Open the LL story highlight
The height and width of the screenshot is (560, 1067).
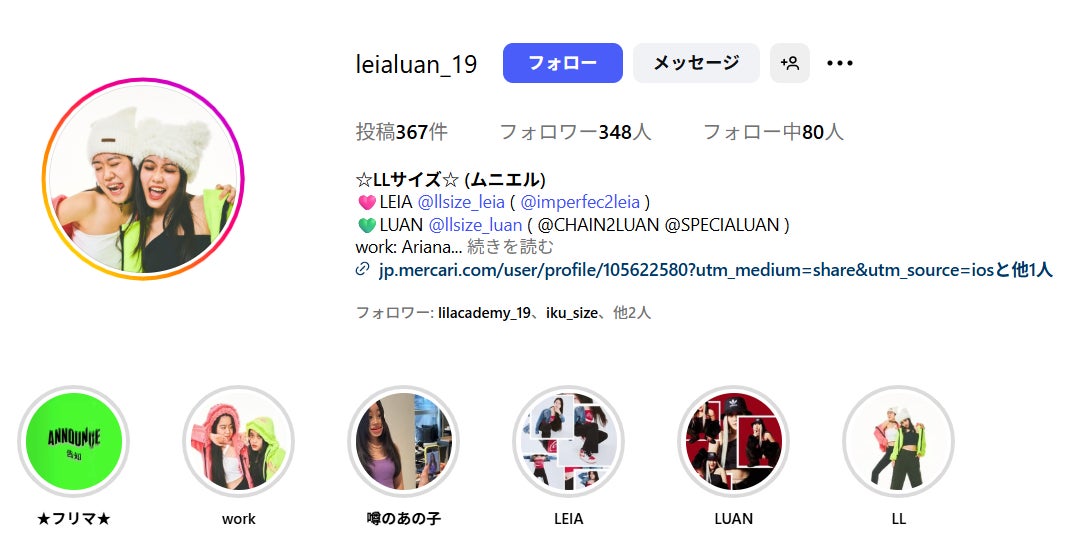(898, 441)
